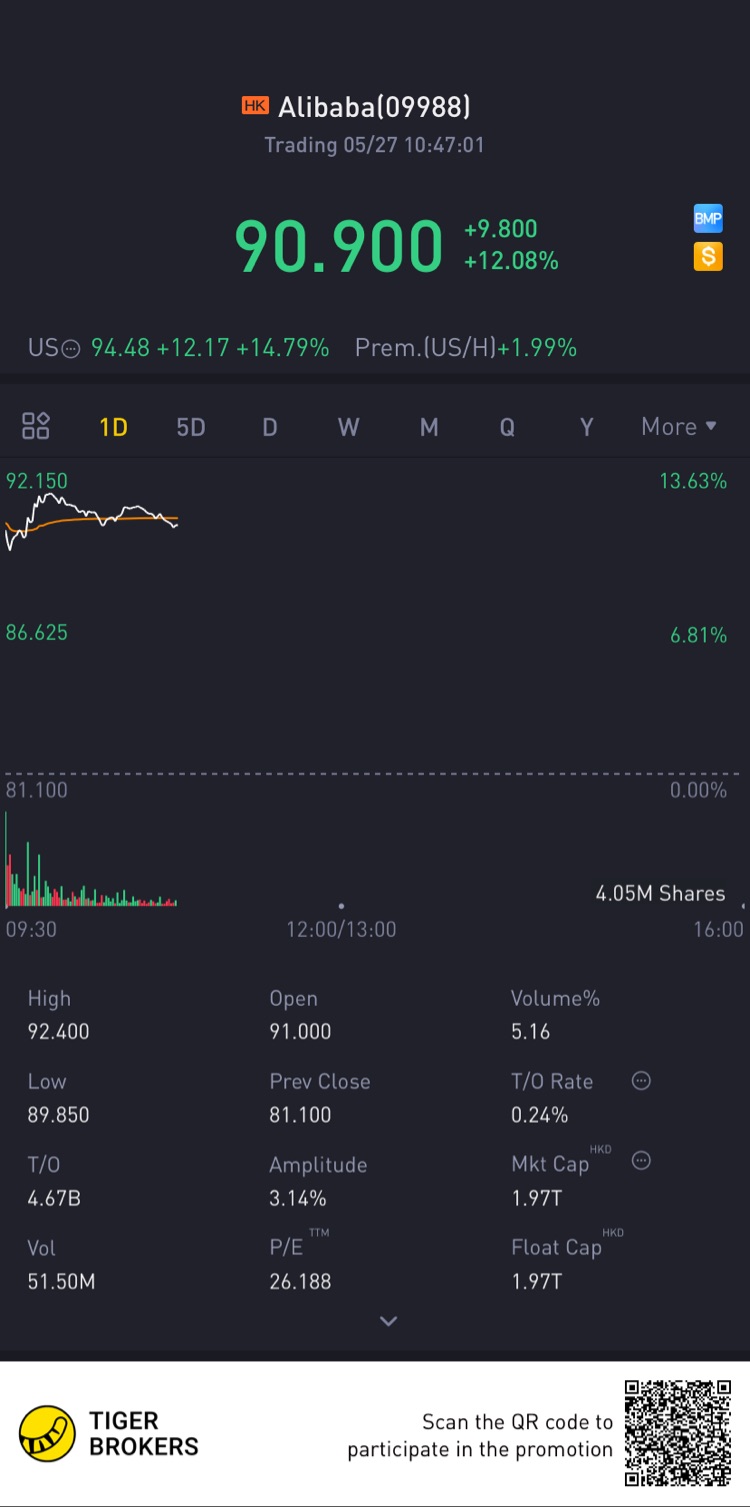Expand the More timeframes dropdown
The height and width of the screenshot is (1507, 750).
[679, 427]
